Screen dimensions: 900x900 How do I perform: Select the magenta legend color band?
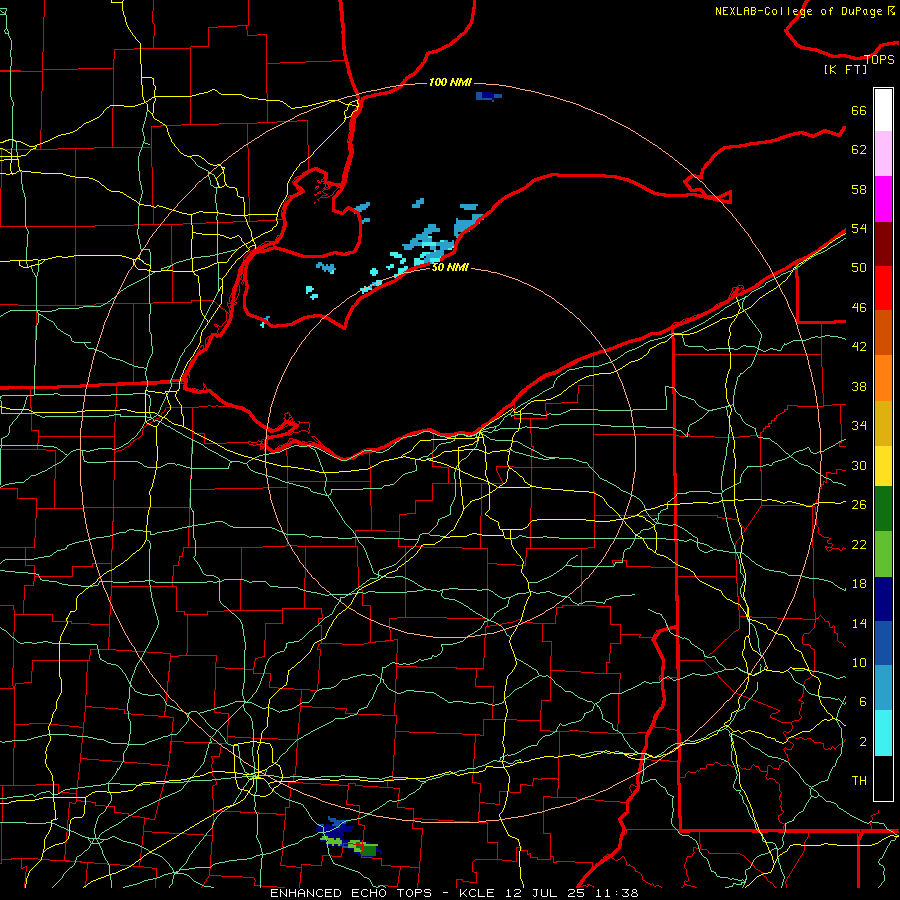point(883,199)
